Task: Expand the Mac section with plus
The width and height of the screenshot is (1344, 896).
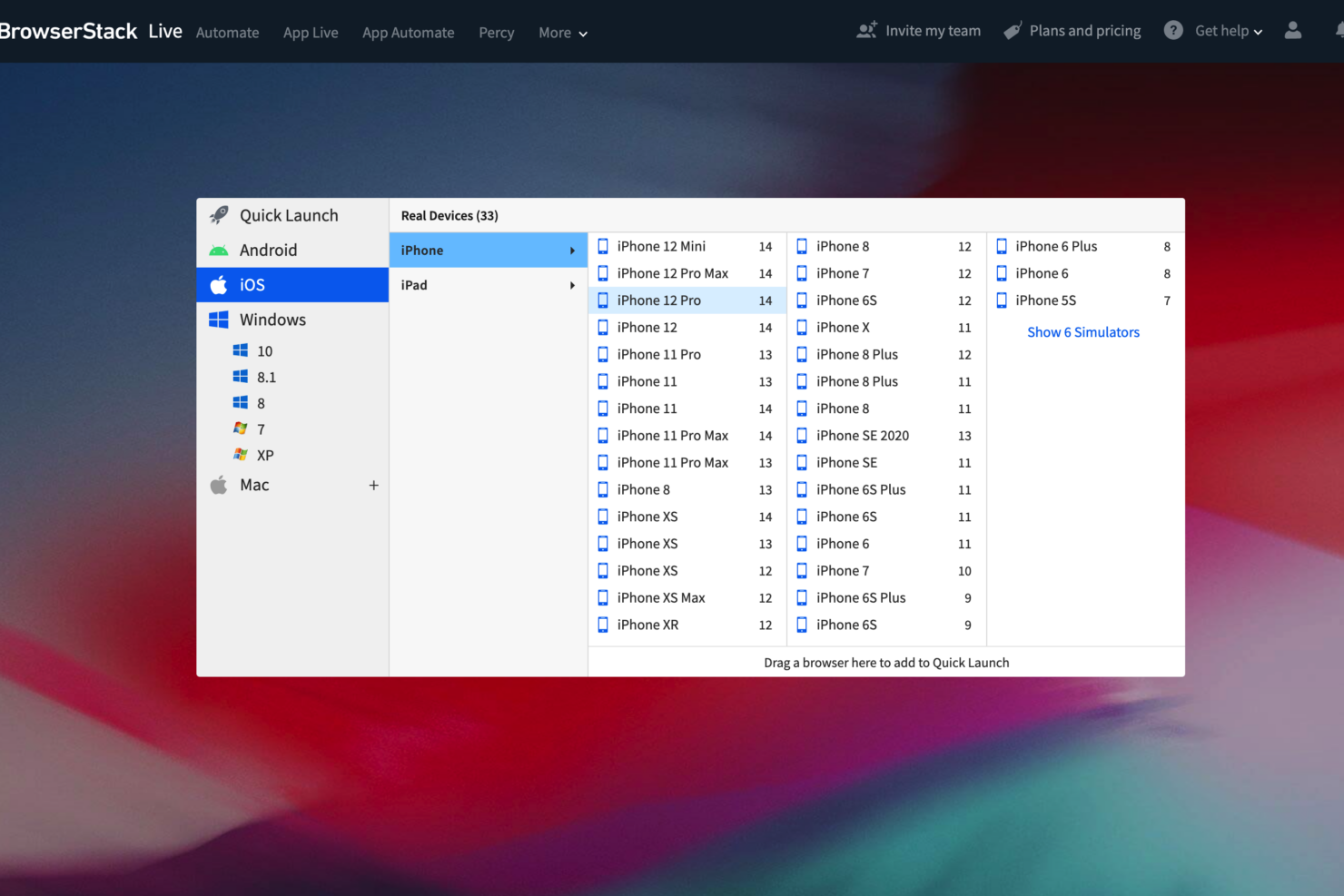Action: click(x=373, y=486)
